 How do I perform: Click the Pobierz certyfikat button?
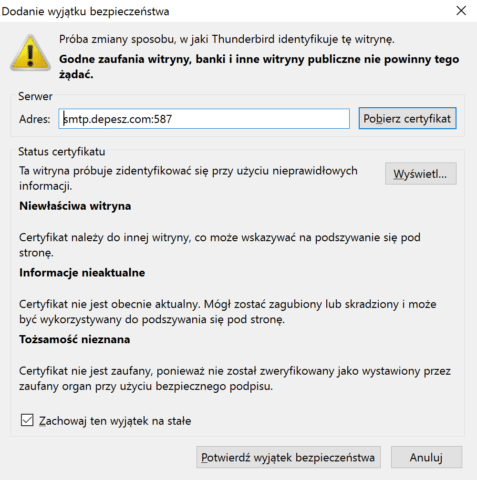pyautogui.click(x=407, y=118)
